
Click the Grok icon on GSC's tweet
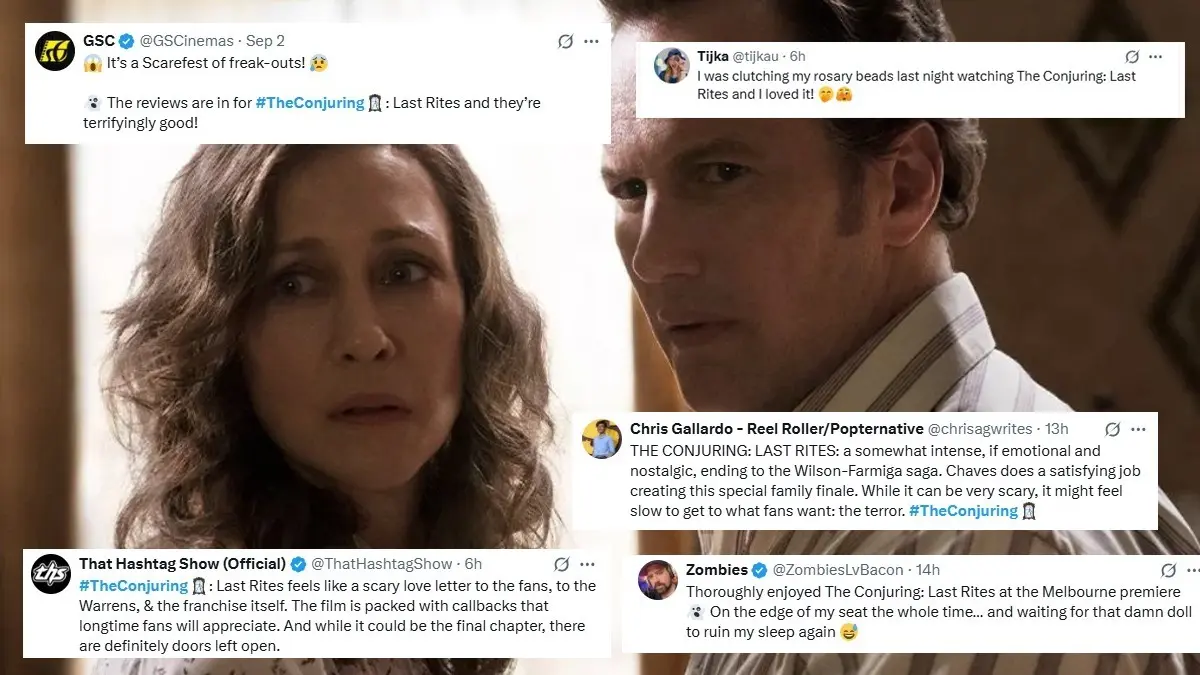click(566, 41)
